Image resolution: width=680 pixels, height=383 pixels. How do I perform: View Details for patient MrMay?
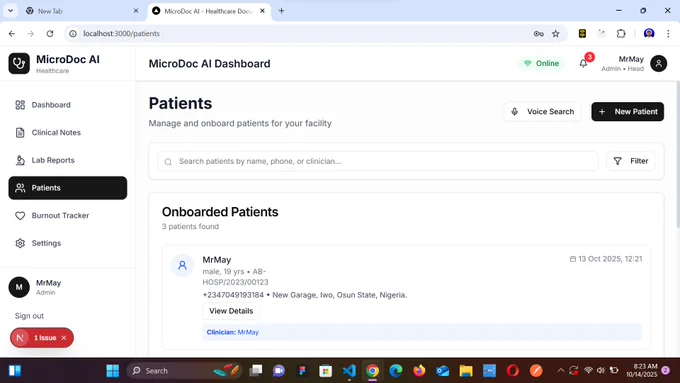[231, 311]
